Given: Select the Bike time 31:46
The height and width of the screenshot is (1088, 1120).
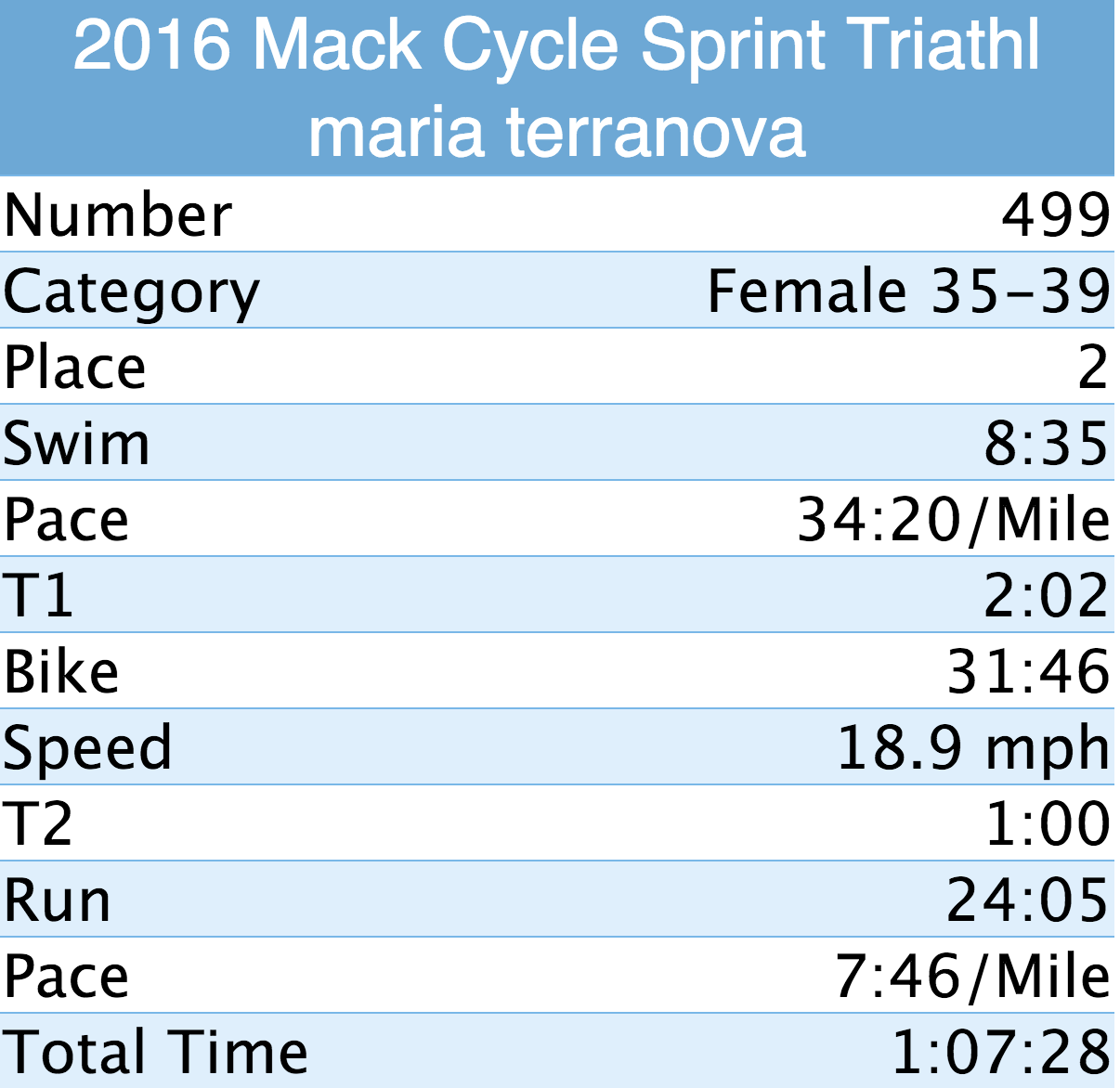Looking at the screenshot, I should pos(1028,672).
